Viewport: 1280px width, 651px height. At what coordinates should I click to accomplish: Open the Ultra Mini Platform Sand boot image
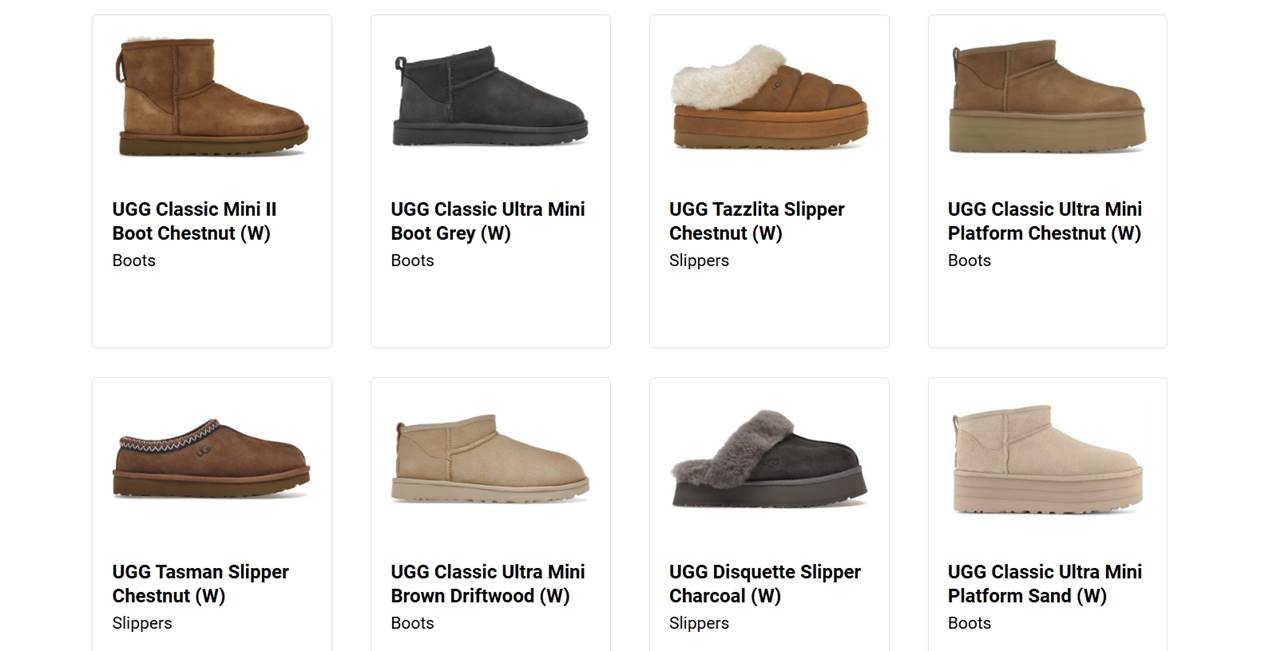tap(1047, 459)
